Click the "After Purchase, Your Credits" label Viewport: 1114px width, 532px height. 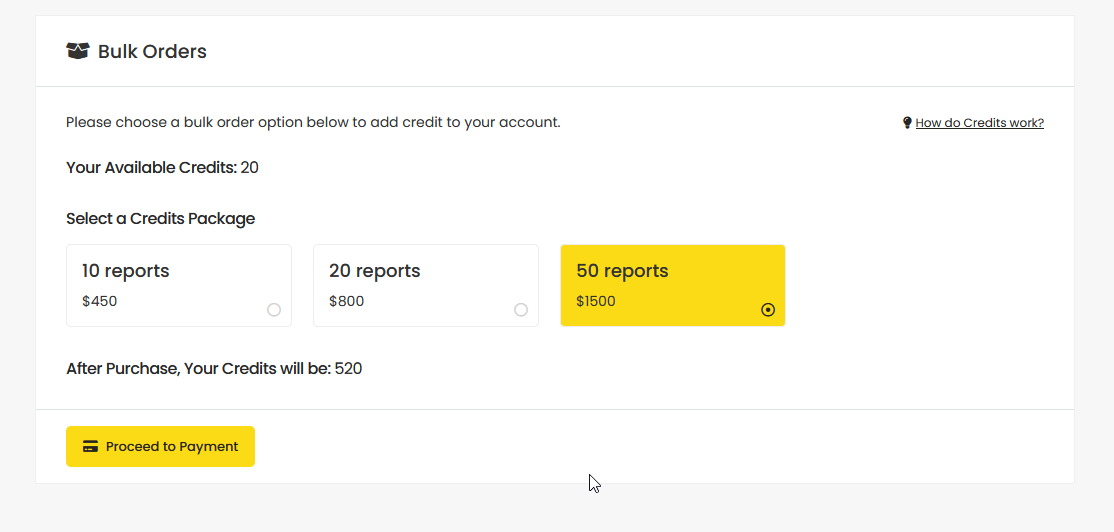coord(198,369)
